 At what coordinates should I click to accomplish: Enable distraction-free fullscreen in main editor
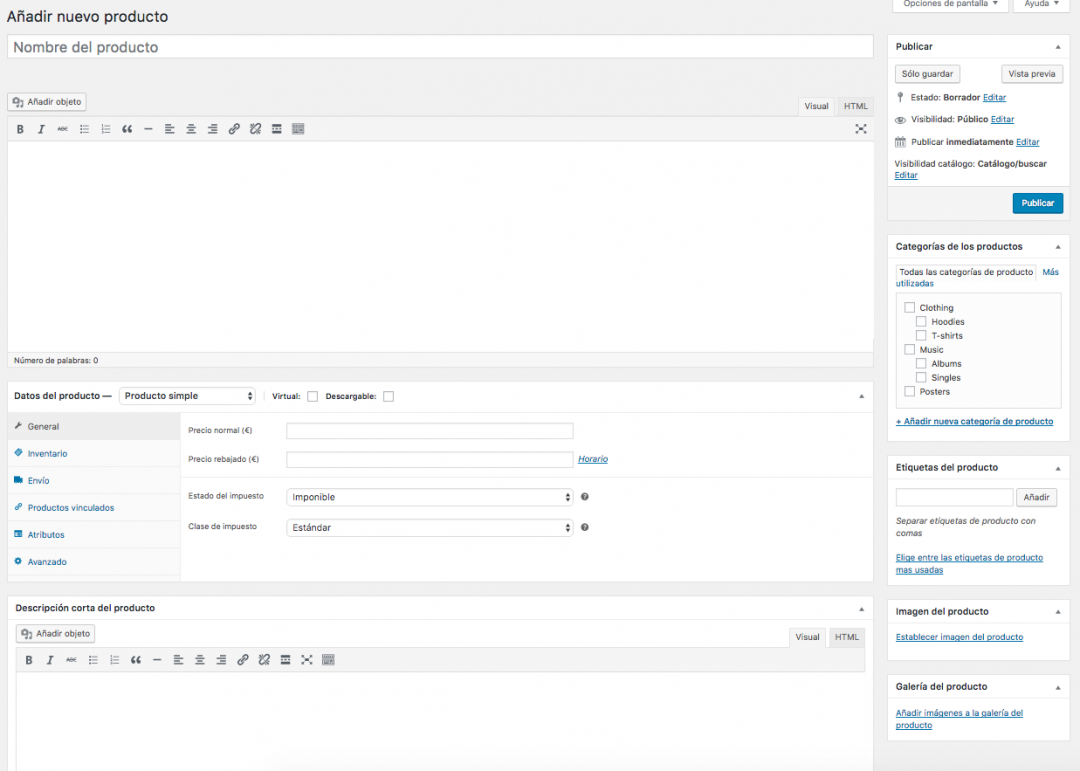(861, 129)
